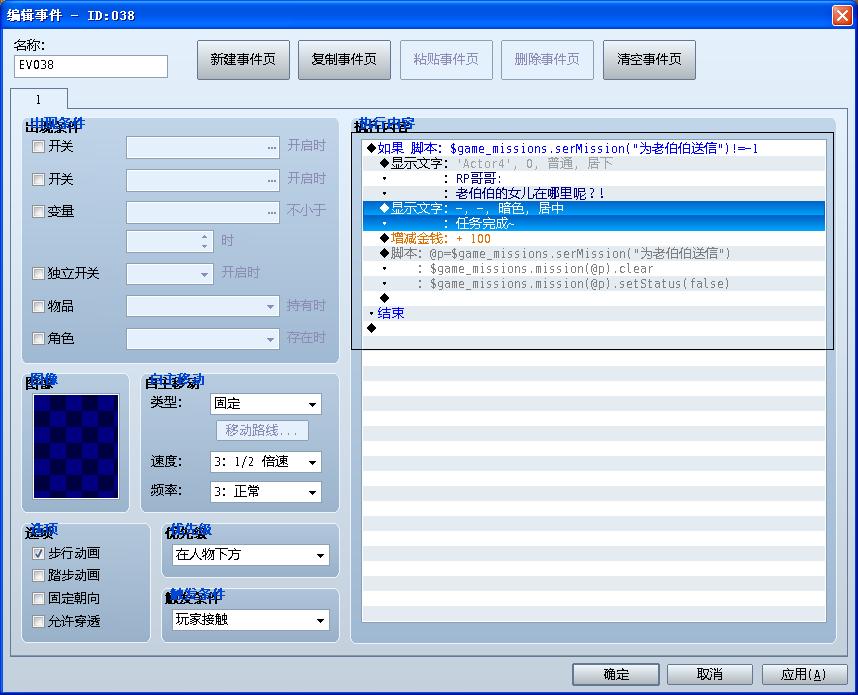This screenshot has width=858, height=695.
Task: Select the 脚本 @p=$game_missions.serMission line
Action: point(594,253)
